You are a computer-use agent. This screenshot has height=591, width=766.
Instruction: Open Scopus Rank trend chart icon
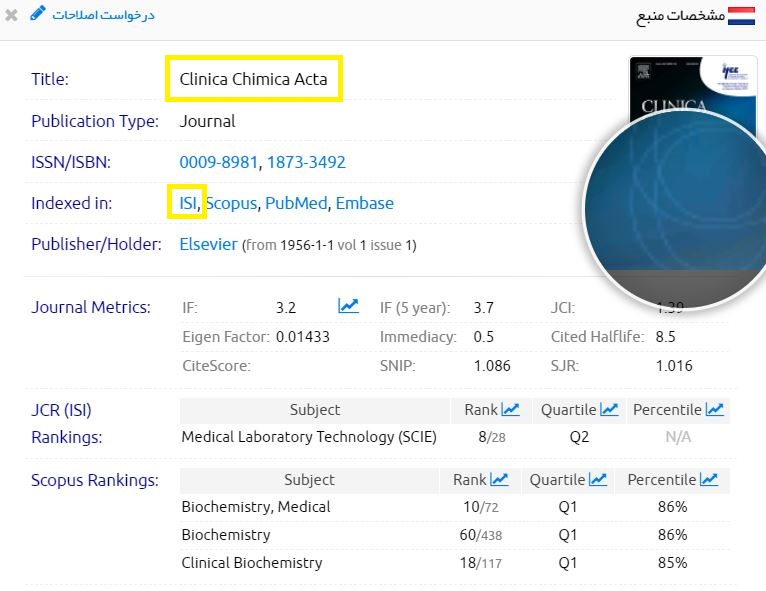pos(499,480)
